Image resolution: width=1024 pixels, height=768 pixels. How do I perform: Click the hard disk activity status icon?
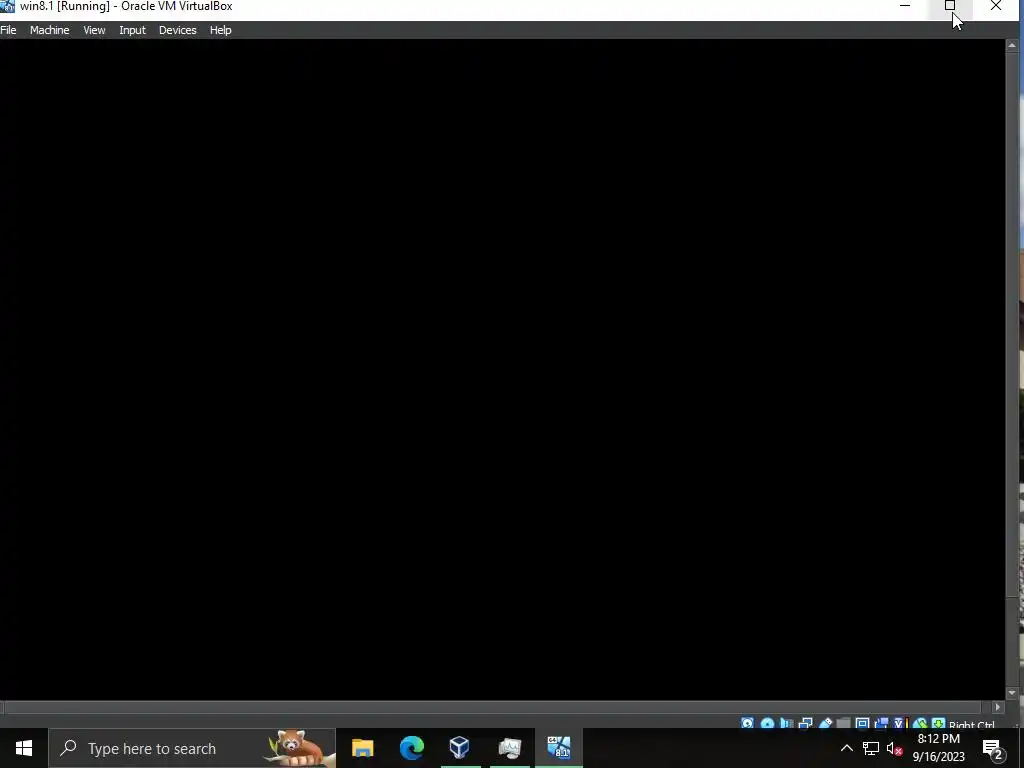point(748,724)
